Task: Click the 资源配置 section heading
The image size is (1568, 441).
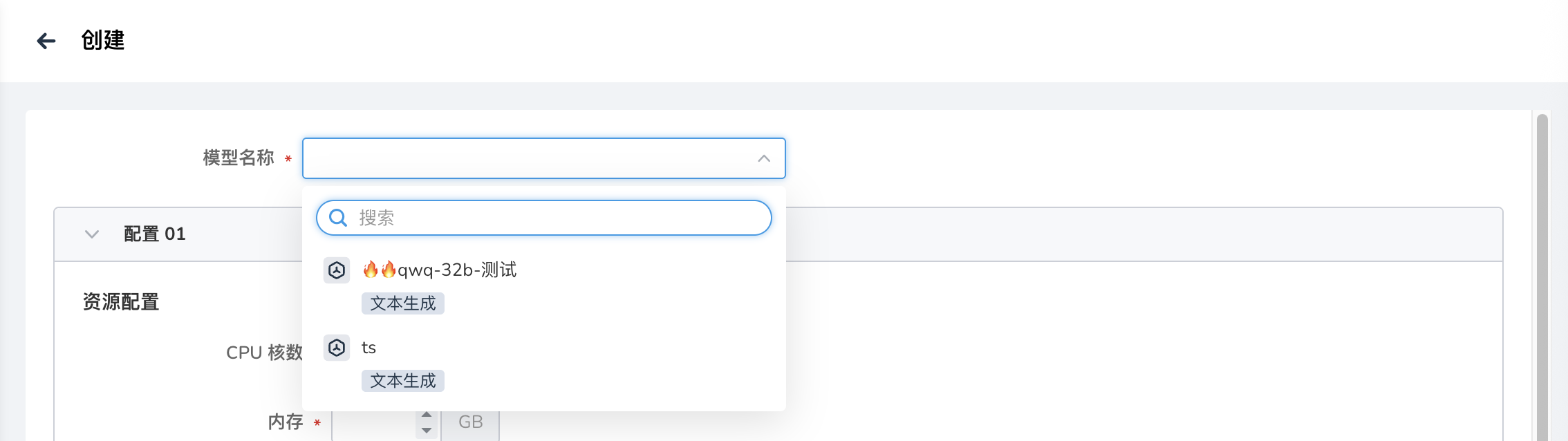Action: 121,302
